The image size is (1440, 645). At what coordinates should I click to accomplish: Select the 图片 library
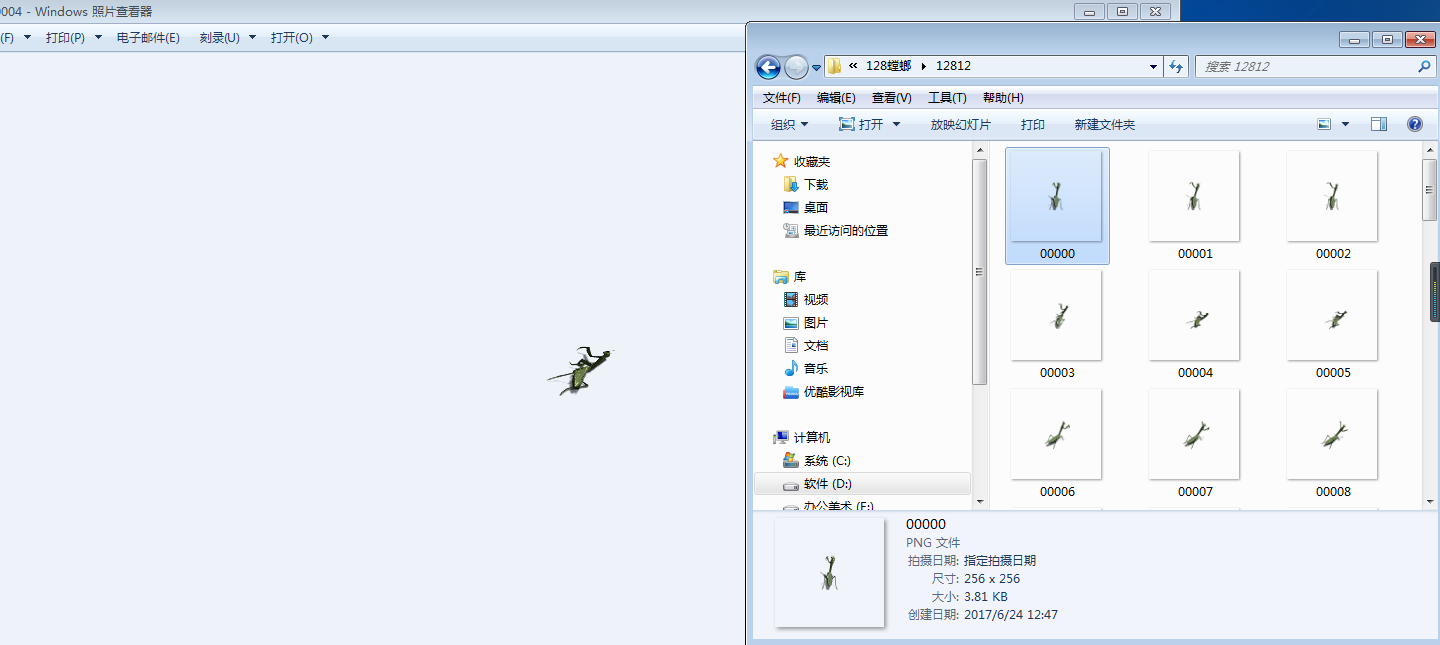click(x=816, y=323)
